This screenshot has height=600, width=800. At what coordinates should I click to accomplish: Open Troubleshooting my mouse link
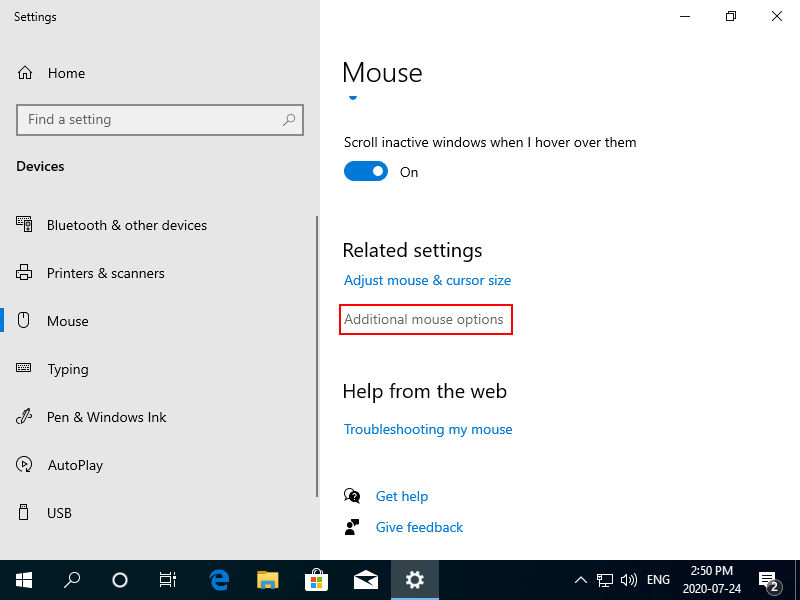click(428, 430)
